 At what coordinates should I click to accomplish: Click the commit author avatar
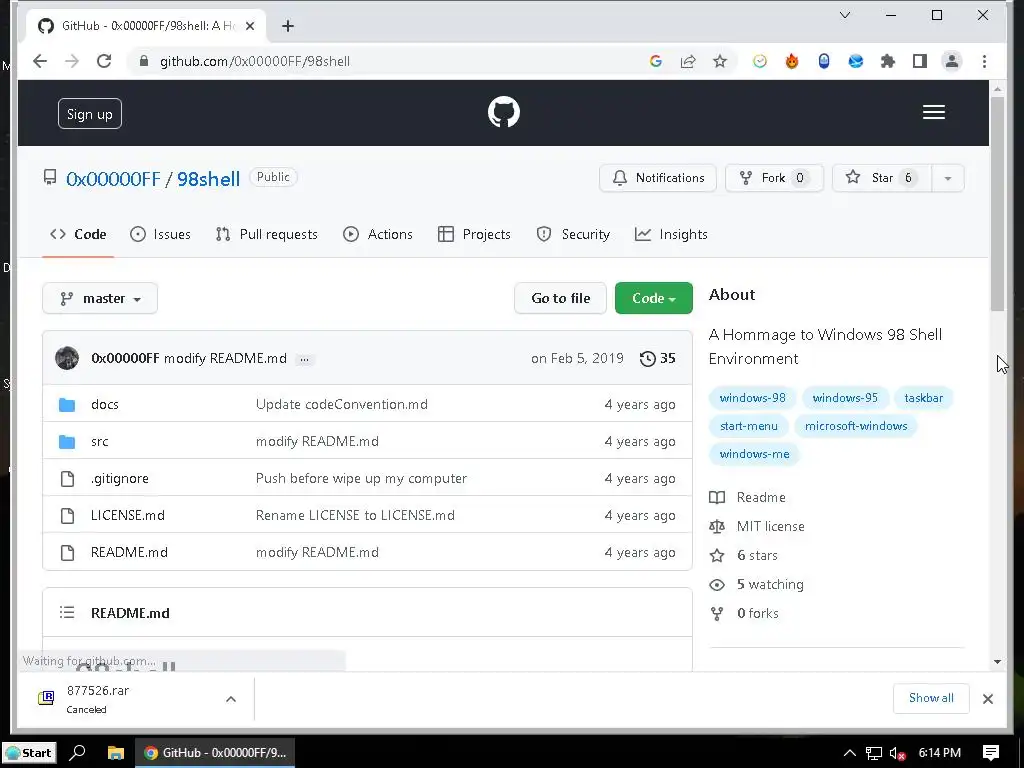click(67, 358)
